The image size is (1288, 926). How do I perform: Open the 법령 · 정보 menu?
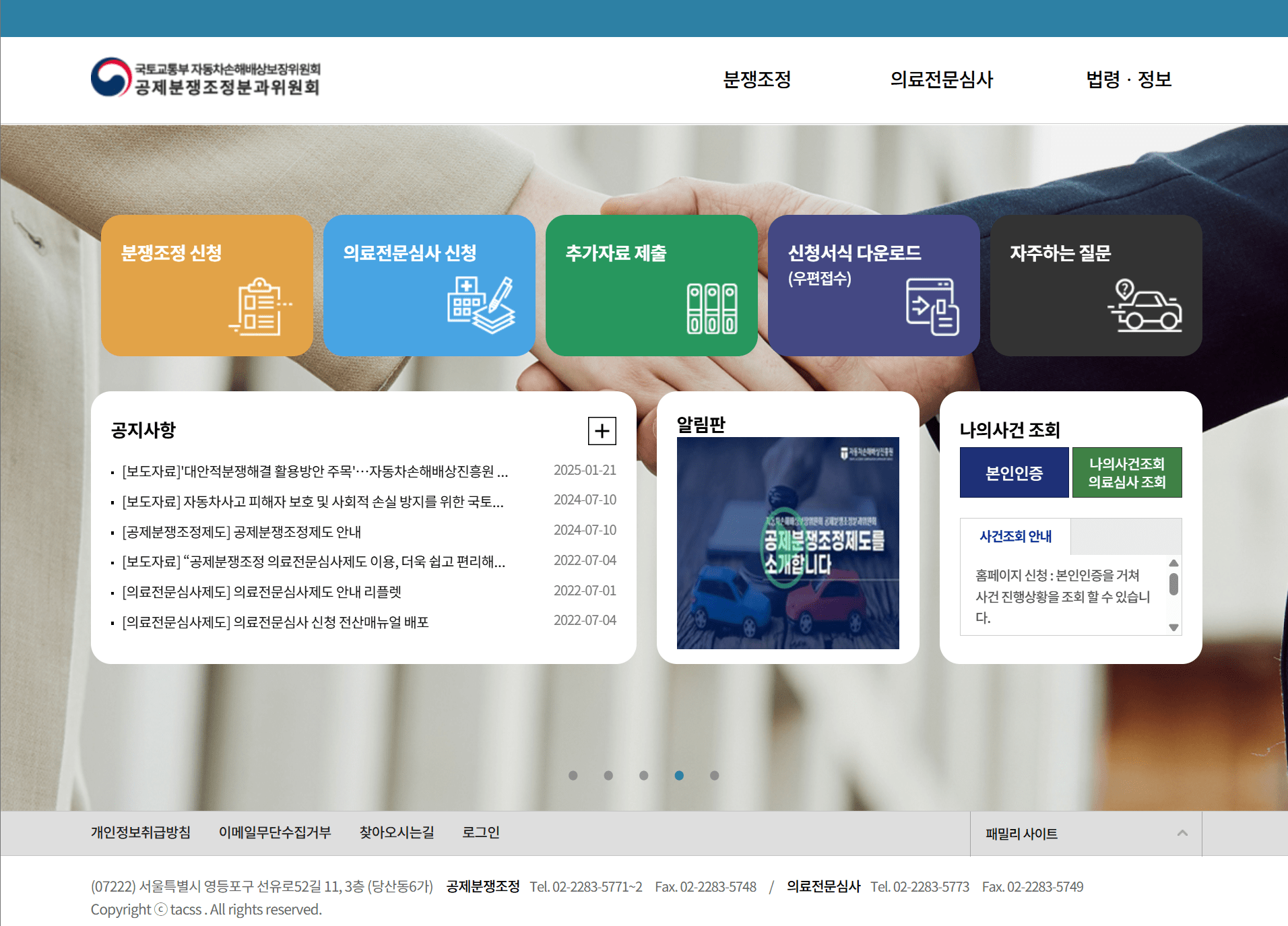(x=1128, y=79)
